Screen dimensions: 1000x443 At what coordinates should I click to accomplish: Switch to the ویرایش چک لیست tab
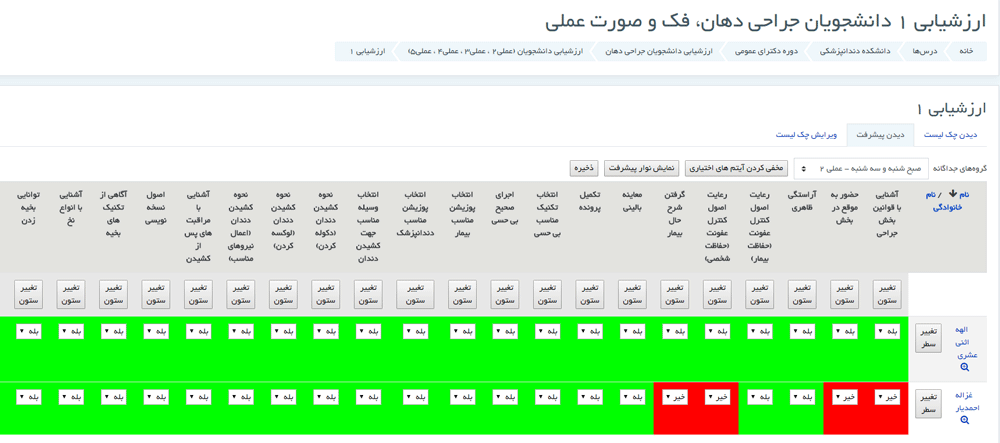point(806,134)
